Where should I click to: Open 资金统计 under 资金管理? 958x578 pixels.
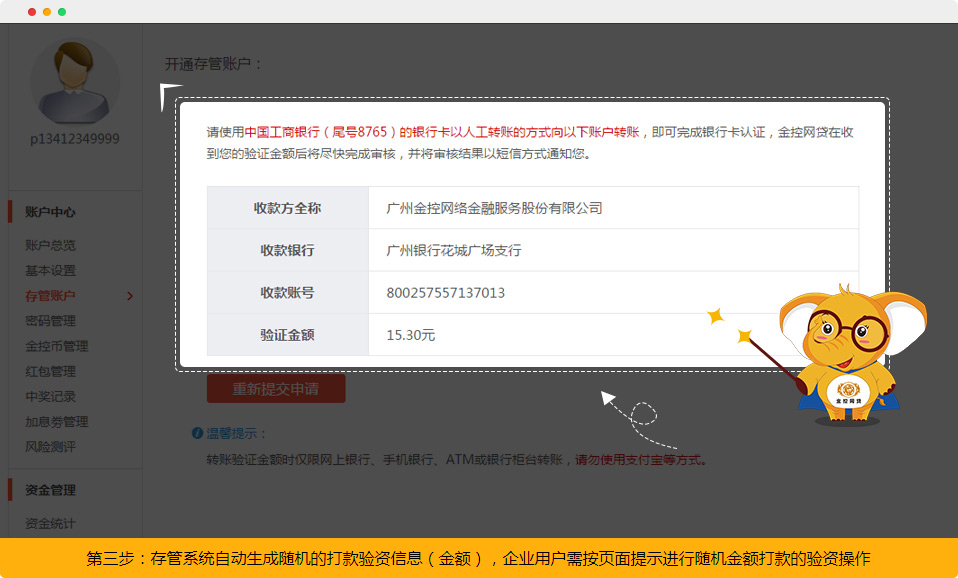pyautogui.click(x=50, y=523)
